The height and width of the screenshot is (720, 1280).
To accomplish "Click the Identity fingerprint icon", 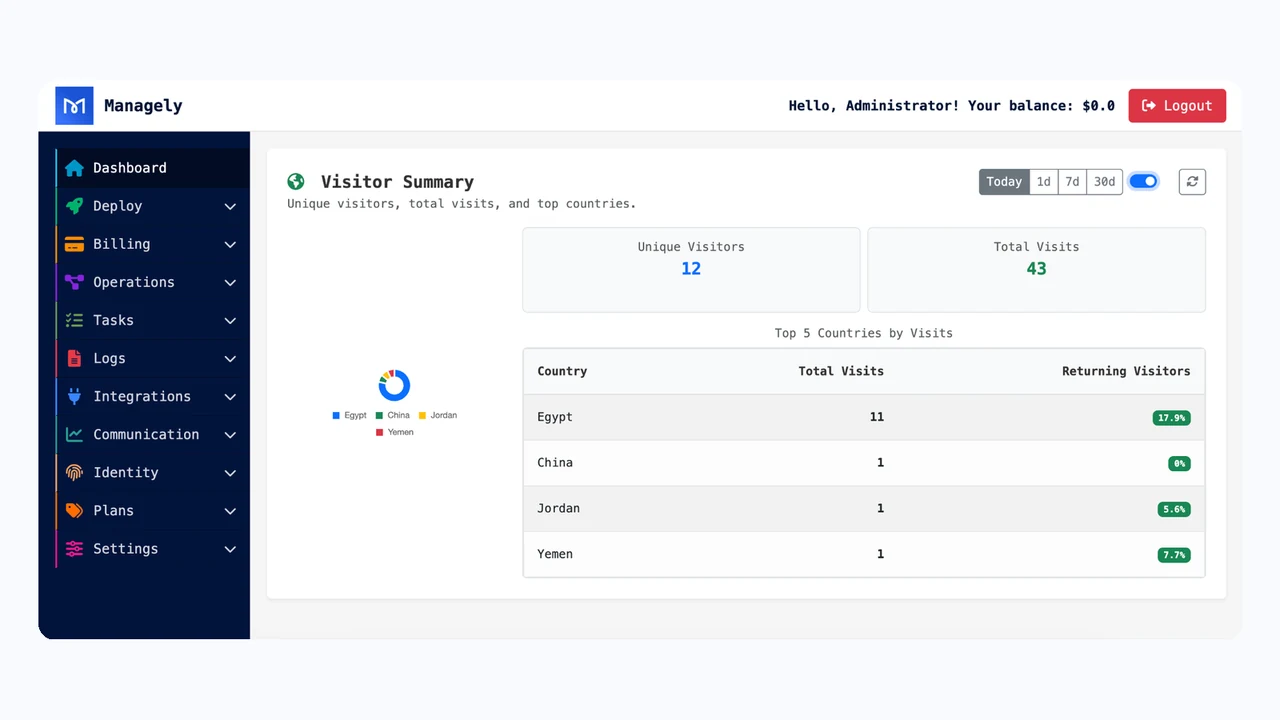I will coord(74,472).
